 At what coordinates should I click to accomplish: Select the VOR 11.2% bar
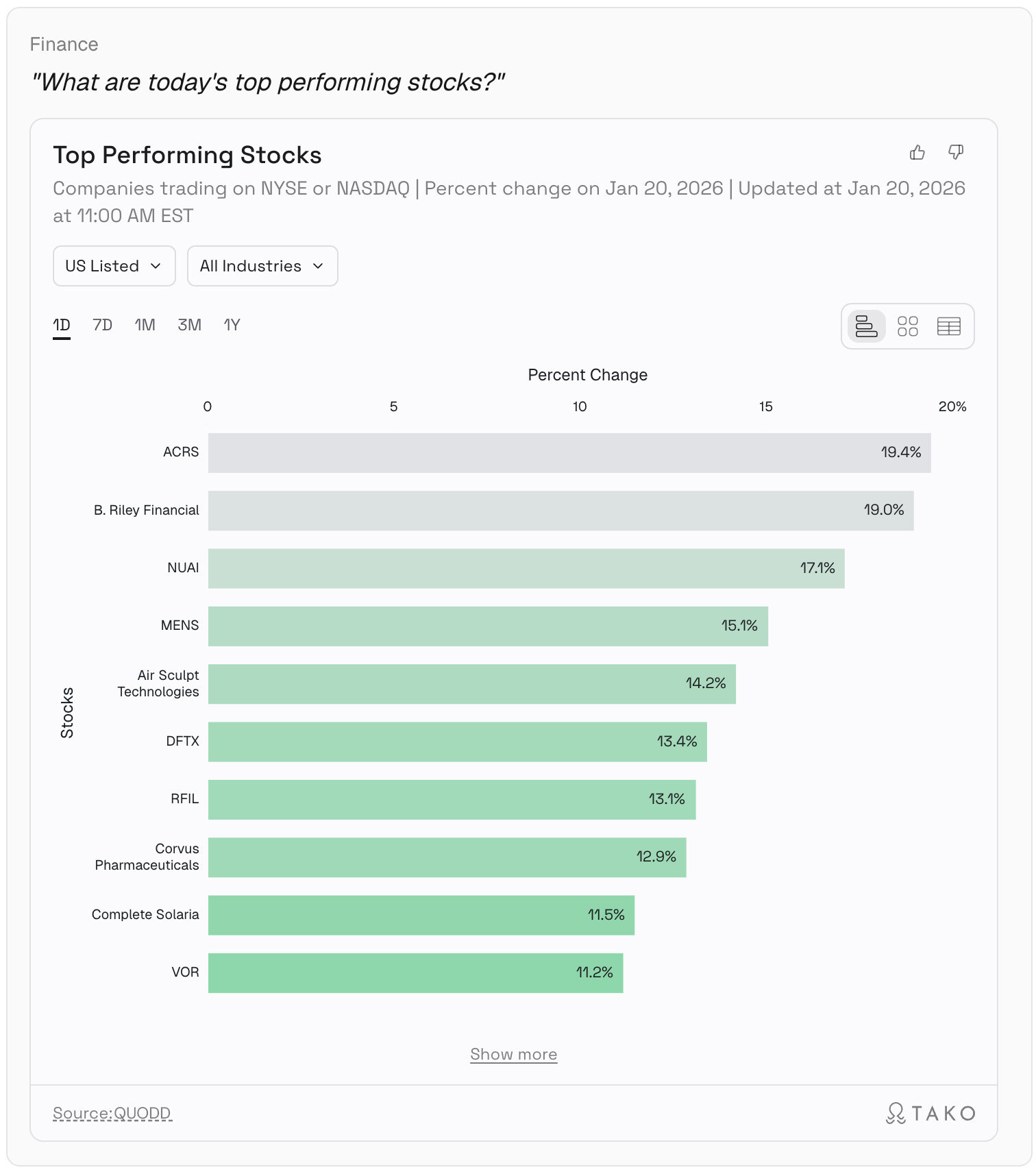415,973
